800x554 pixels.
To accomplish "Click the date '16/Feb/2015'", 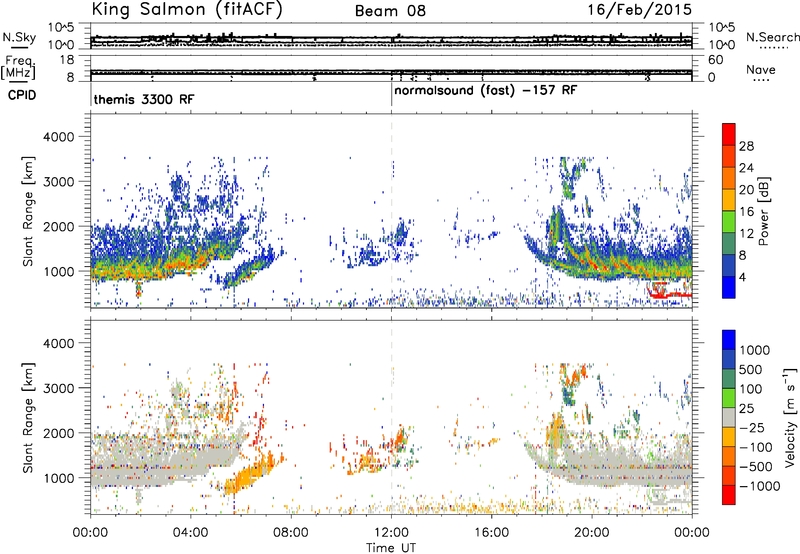I will [639, 9].
